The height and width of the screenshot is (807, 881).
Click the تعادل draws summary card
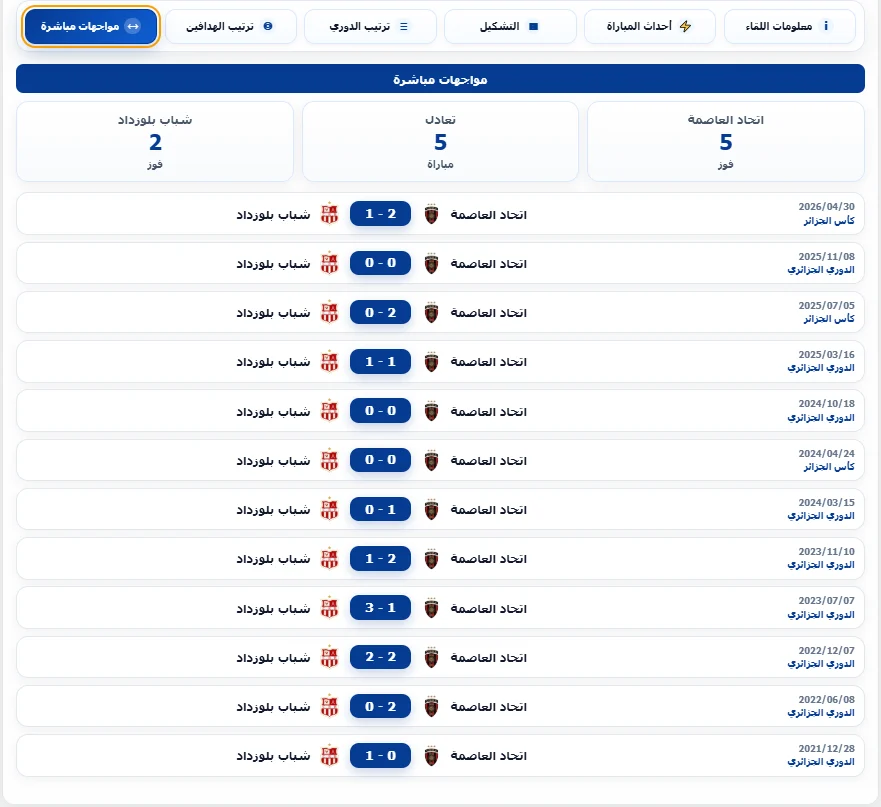[440, 142]
